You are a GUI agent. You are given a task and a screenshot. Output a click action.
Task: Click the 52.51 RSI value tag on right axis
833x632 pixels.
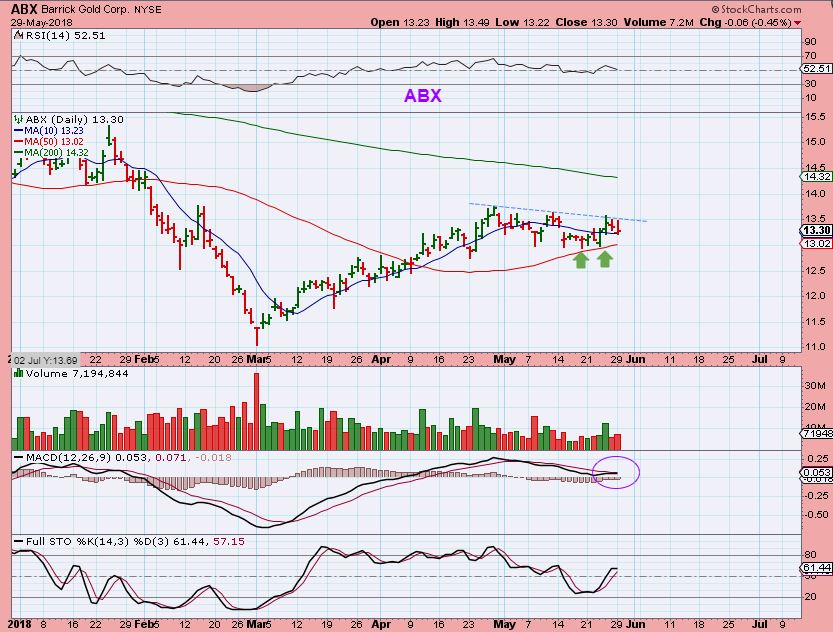click(817, 69)
